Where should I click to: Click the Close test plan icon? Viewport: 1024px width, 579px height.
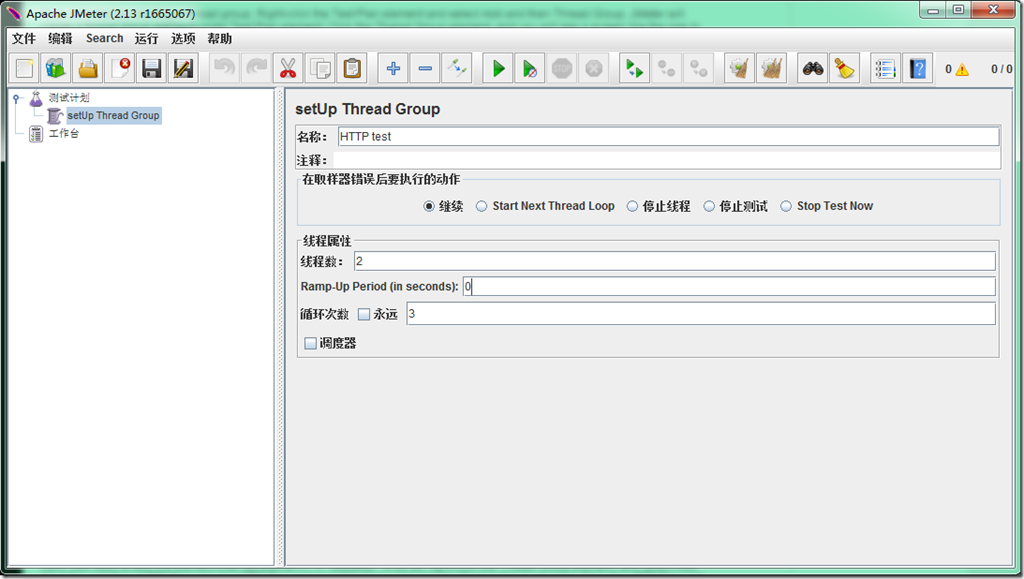coord(120,68)
